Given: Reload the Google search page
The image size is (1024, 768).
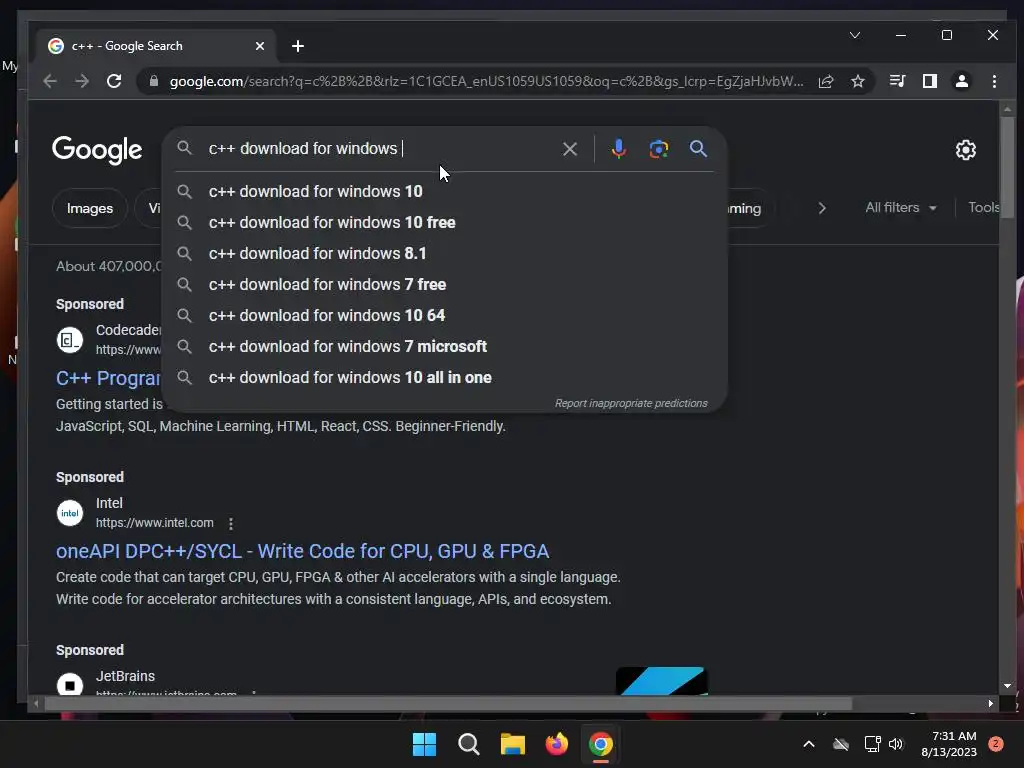Looking at the screenshot, I should (x=114, y=81).
